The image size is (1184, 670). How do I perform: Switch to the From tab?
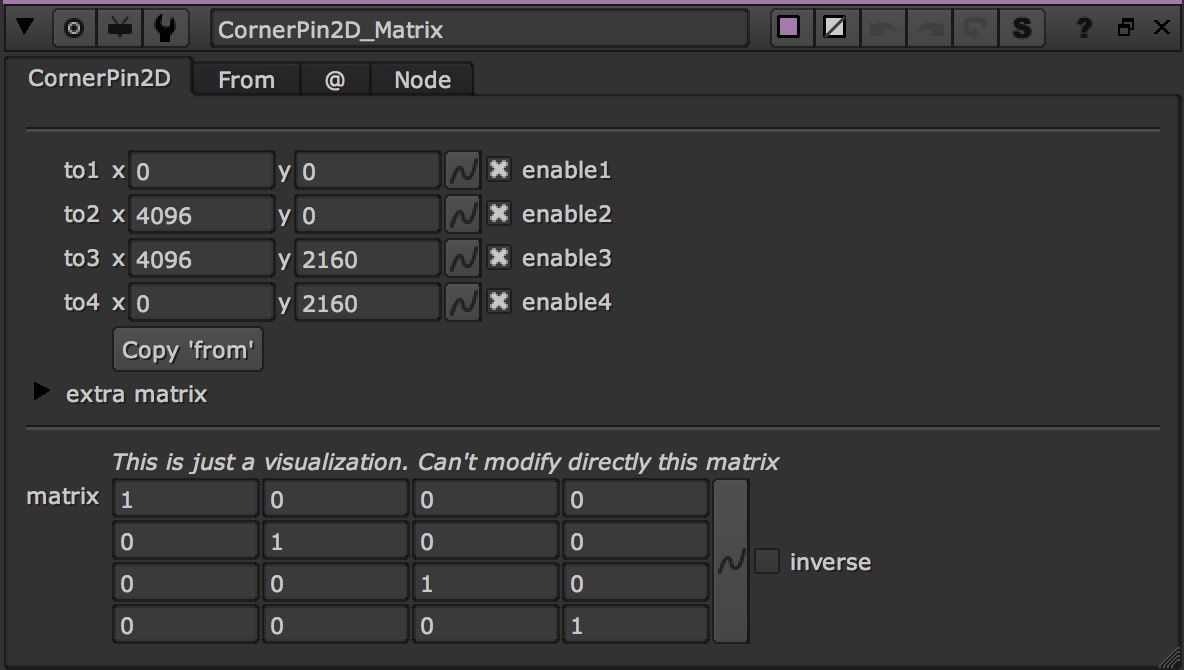(x=246, y=80)
